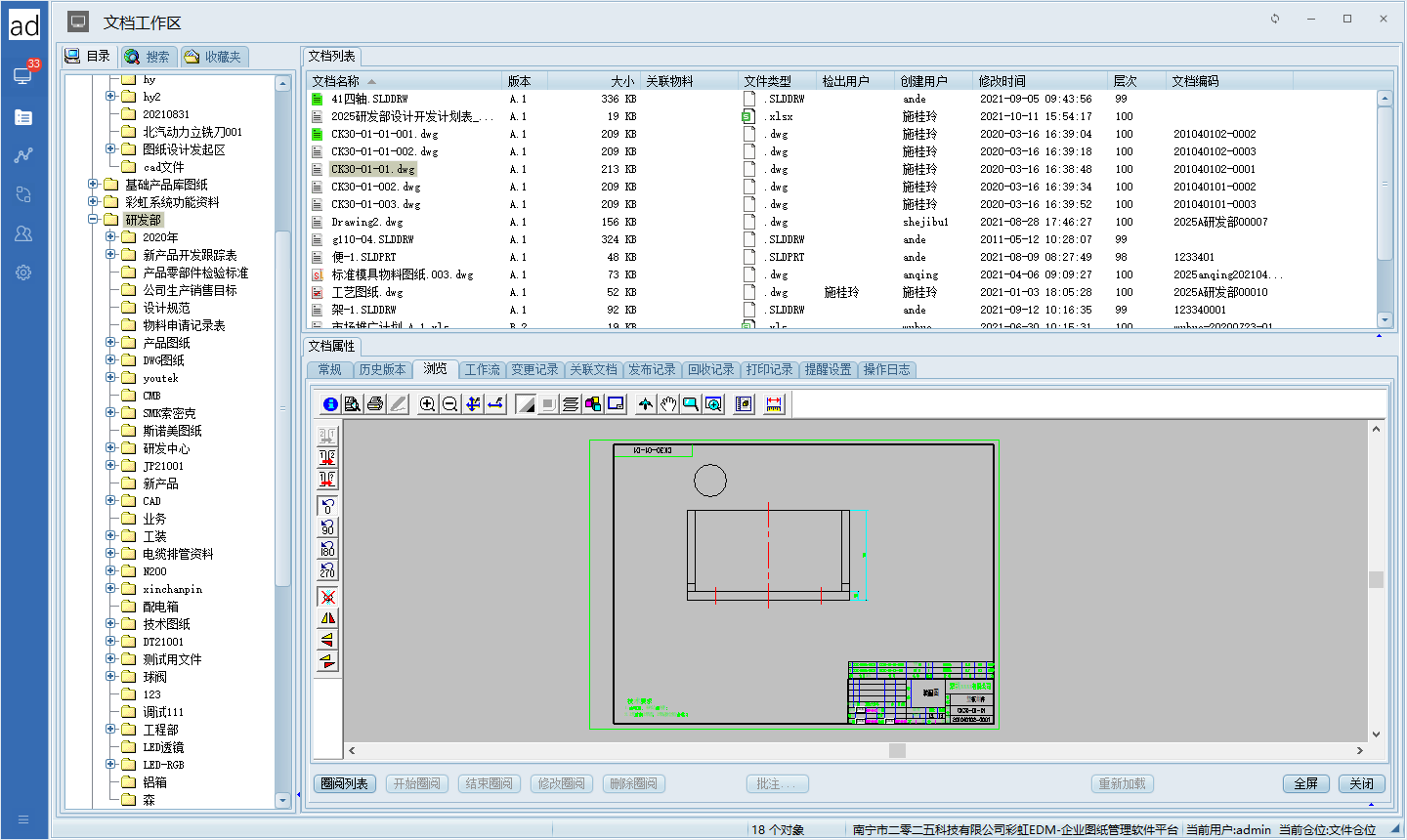Expand the DWG图纸 folder

110,360
